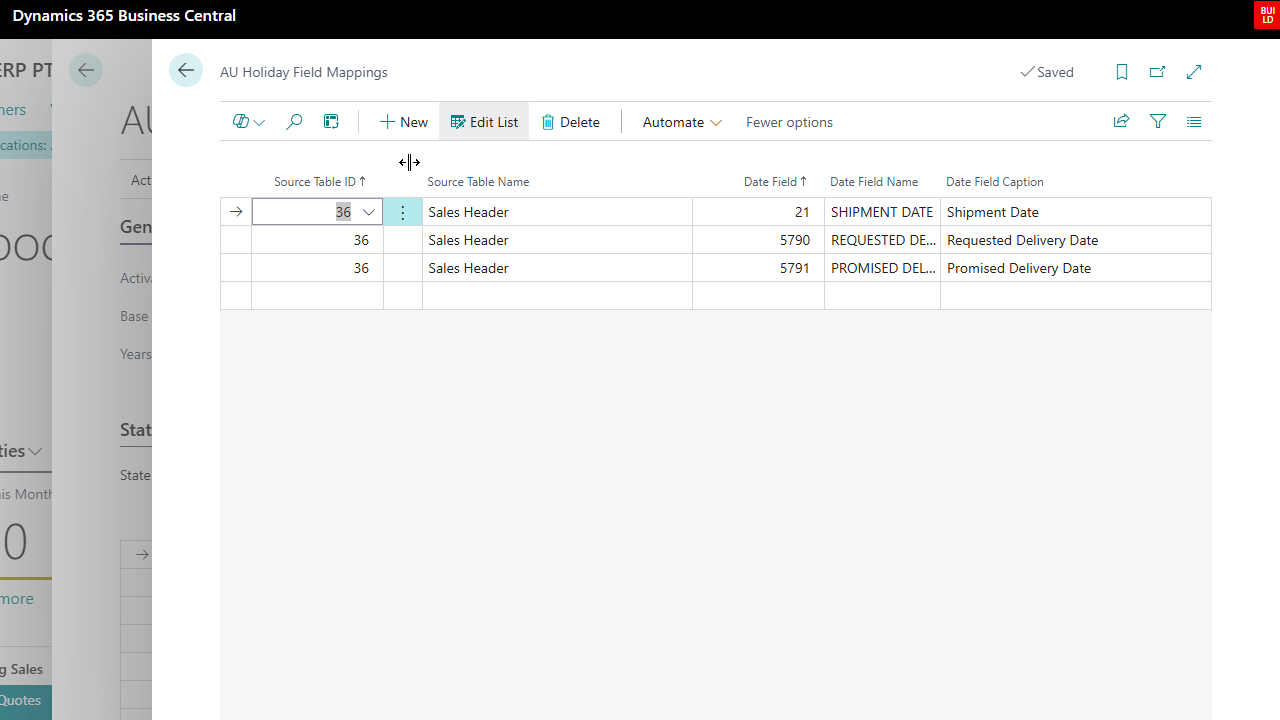Toggle the filter pane icon
1280x720 pixels.
tap(1158, 122)
